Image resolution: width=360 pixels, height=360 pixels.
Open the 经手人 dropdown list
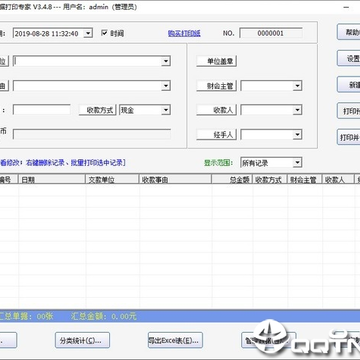pos(297,135)
